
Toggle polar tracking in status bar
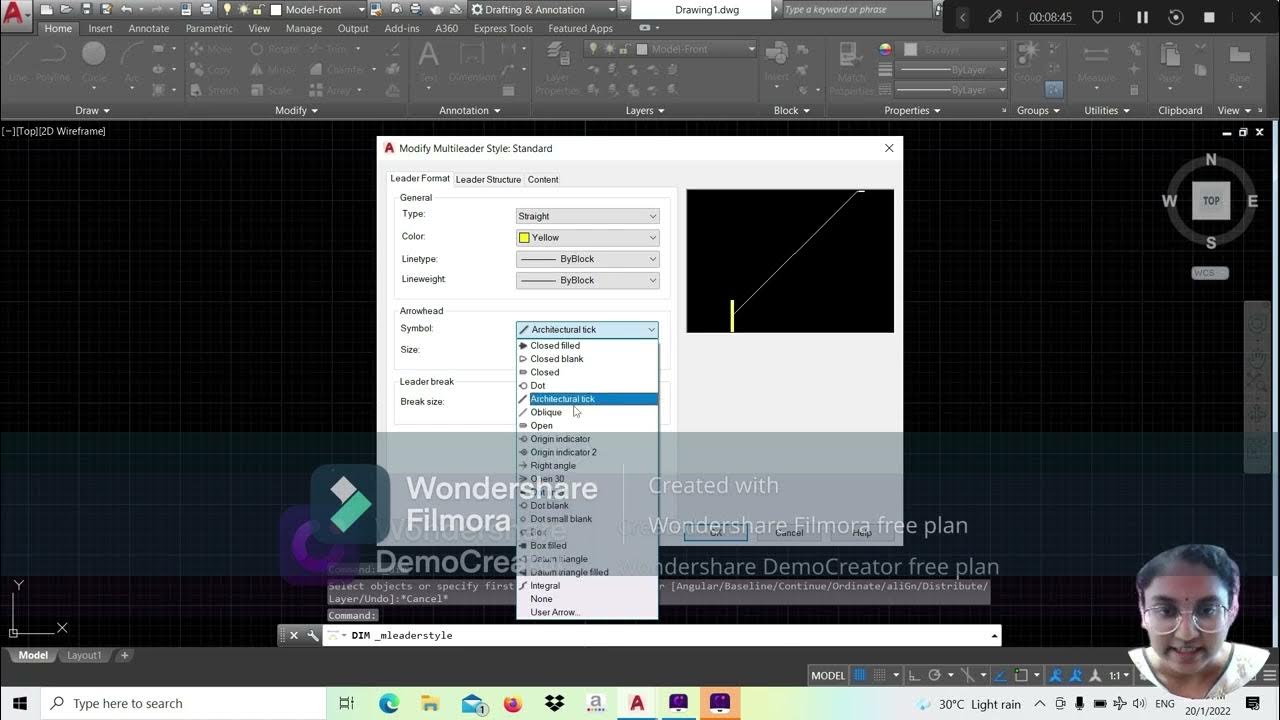pos(934,675)
